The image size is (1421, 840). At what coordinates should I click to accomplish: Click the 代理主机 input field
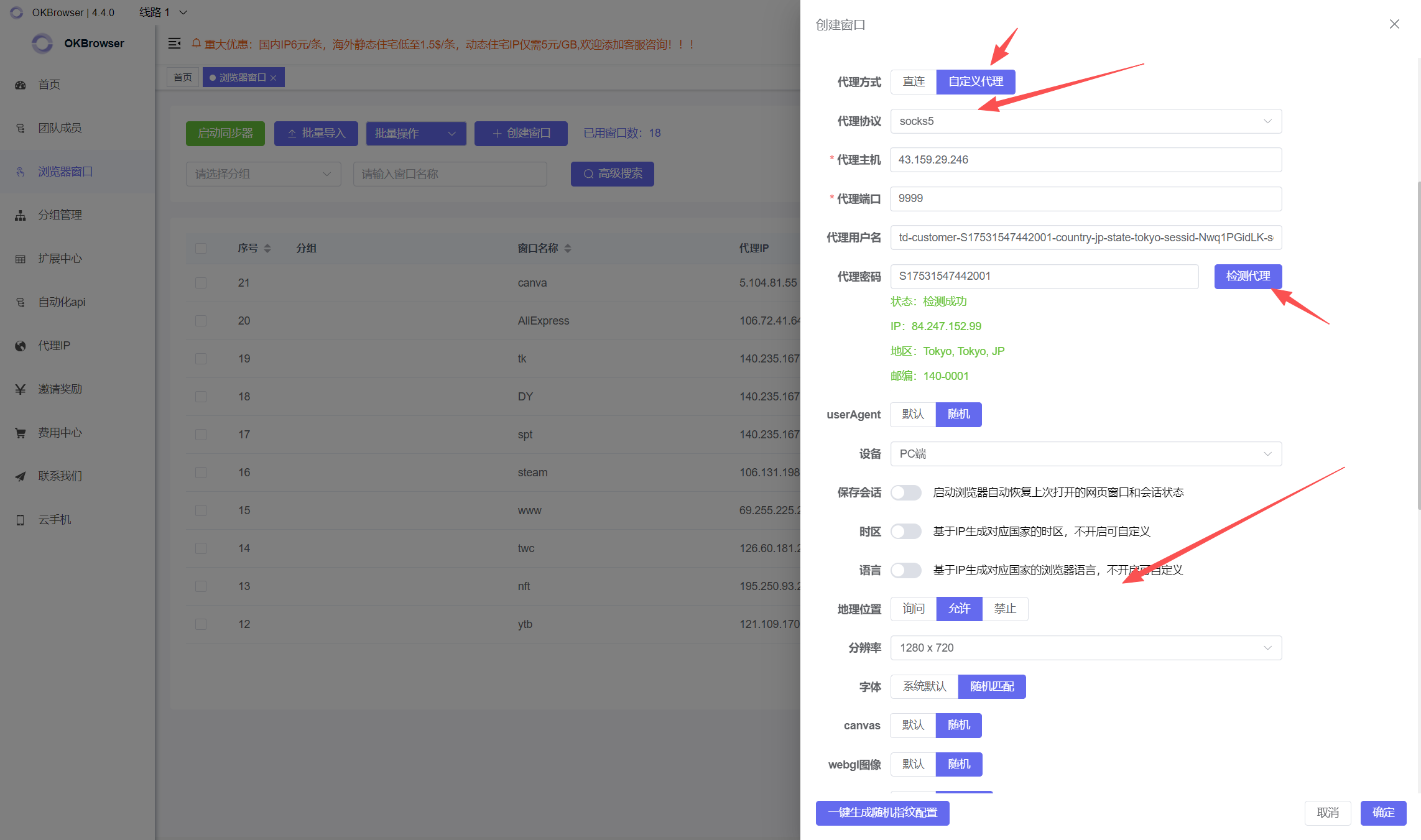pos(1085,160)
